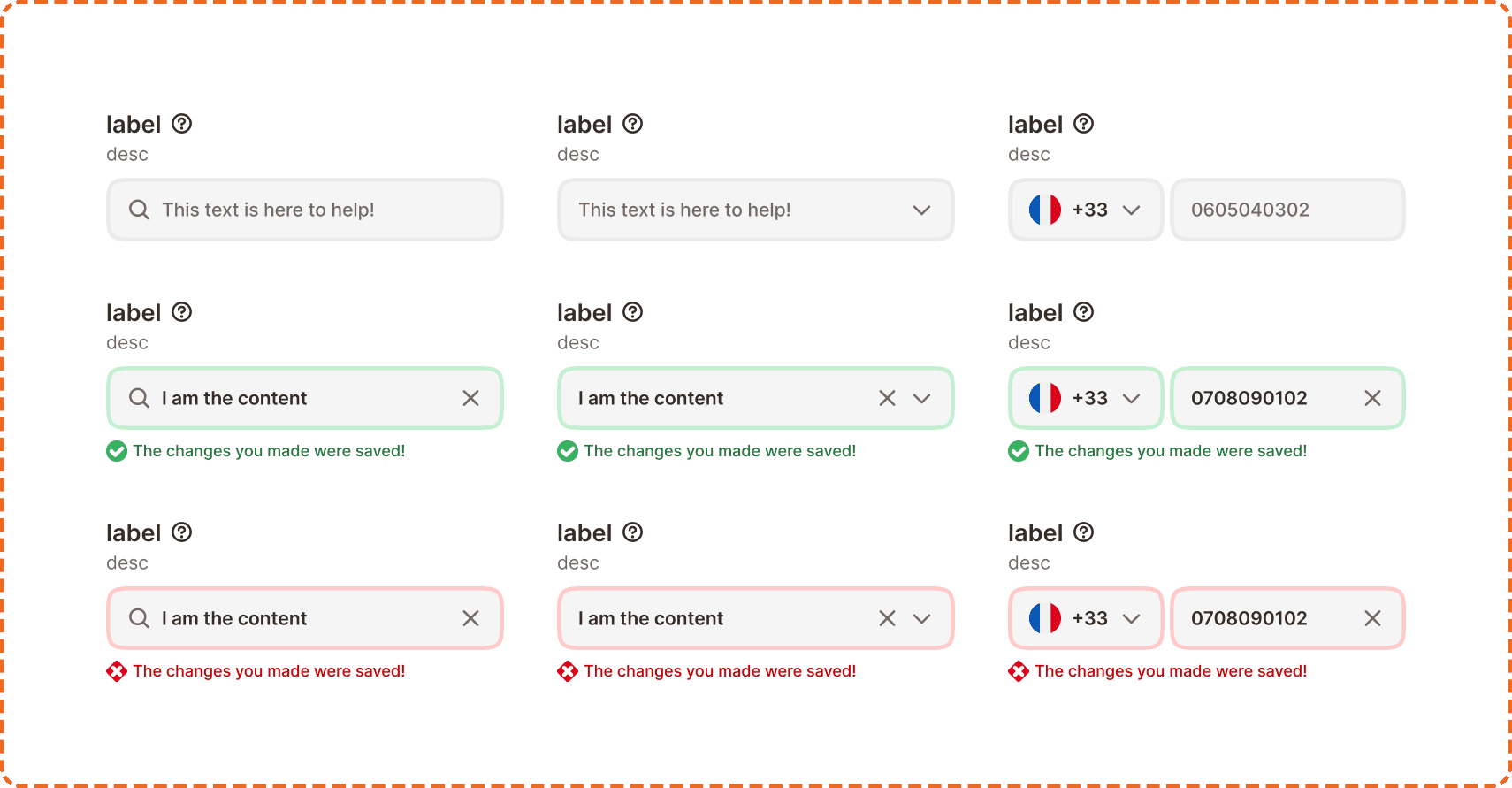Click the red error icon below the red-bordered phone field
The width and height of the screenshot is (1512, 788).
1019,671
